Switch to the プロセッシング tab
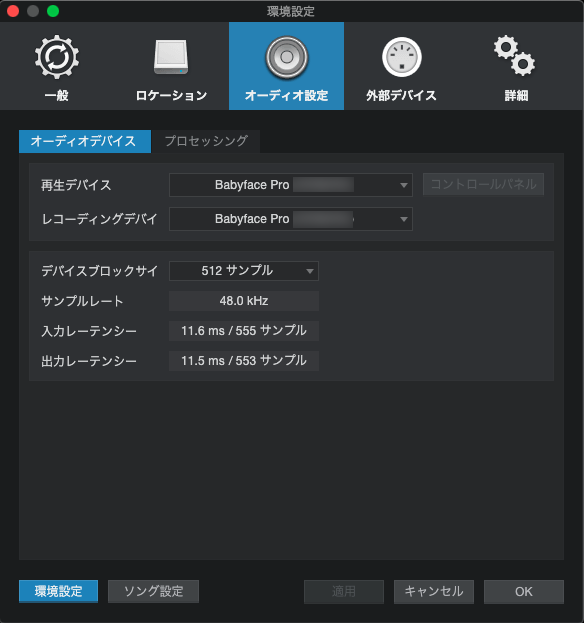584x623 pixels. [207, 141]
